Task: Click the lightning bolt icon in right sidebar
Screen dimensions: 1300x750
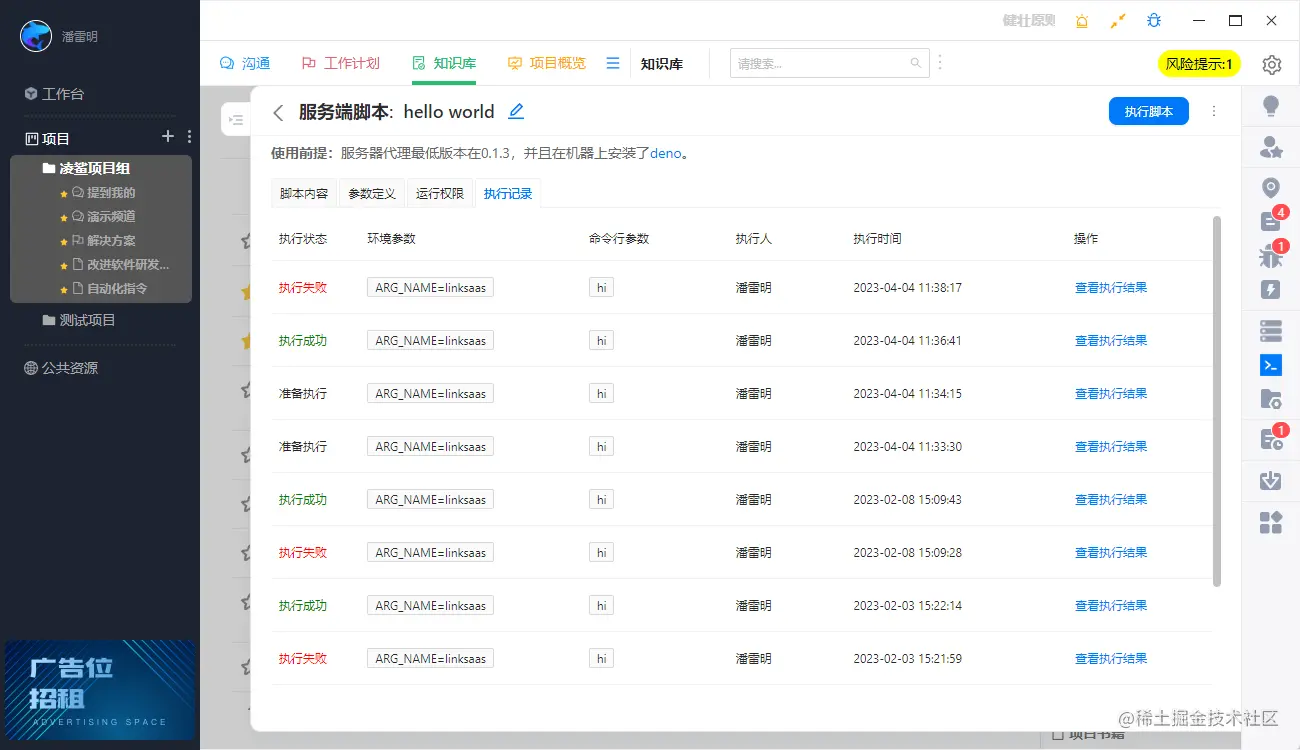Action: click(x=1271, y=290)
